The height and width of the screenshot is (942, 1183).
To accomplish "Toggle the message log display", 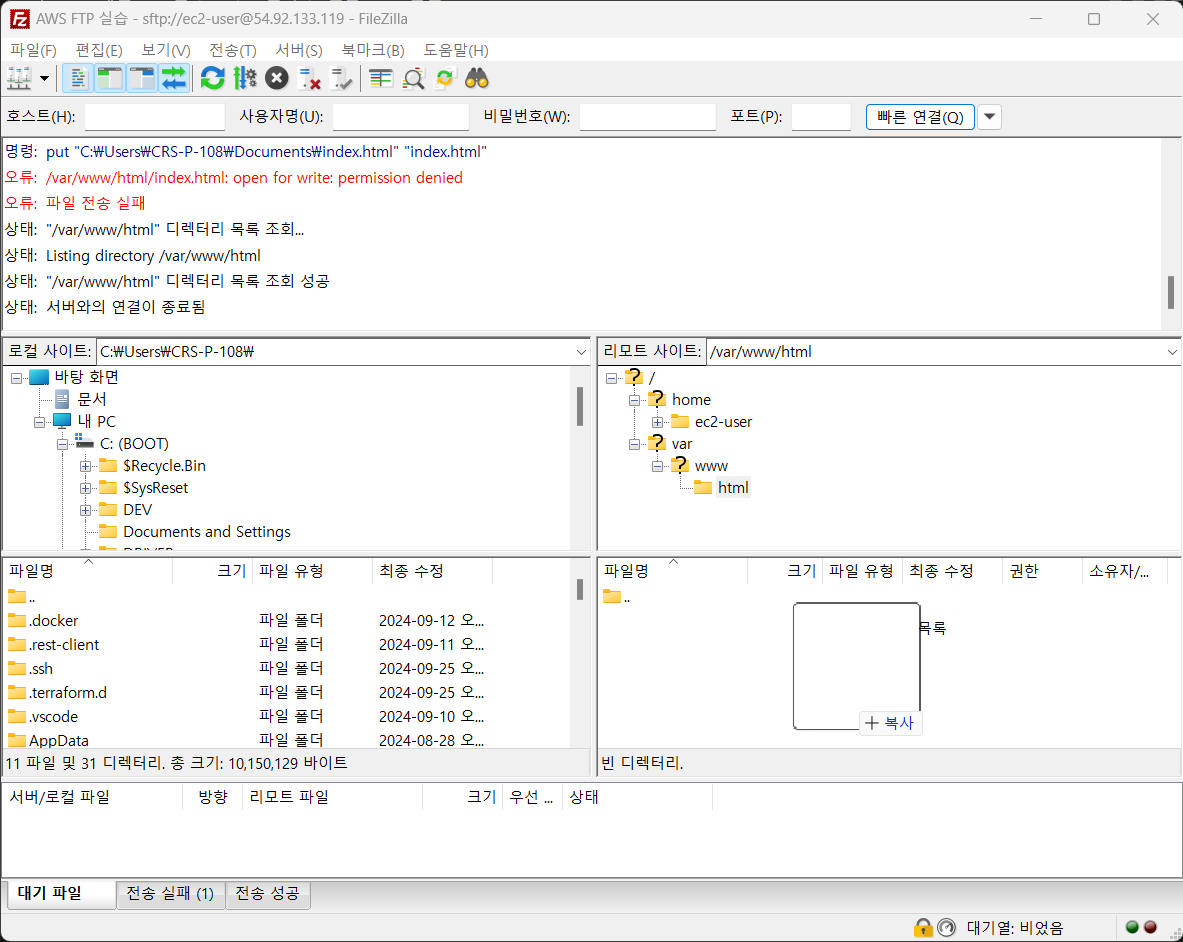I will [77, 78].
